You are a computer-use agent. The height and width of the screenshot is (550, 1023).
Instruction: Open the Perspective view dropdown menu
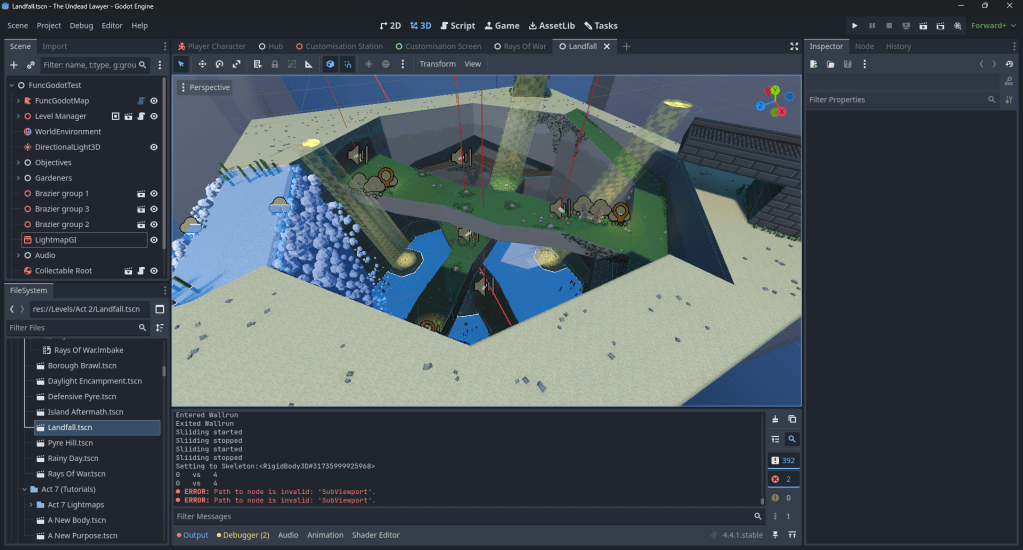pos(205,88)
